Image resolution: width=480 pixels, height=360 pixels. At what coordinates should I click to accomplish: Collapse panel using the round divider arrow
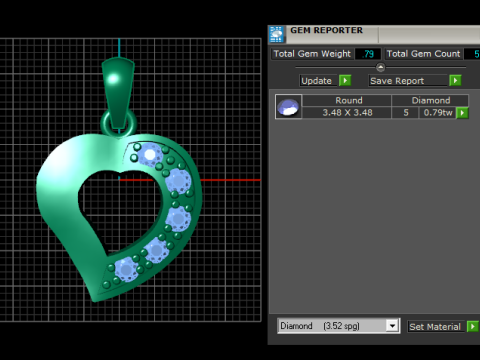click(x=380, y=67)
